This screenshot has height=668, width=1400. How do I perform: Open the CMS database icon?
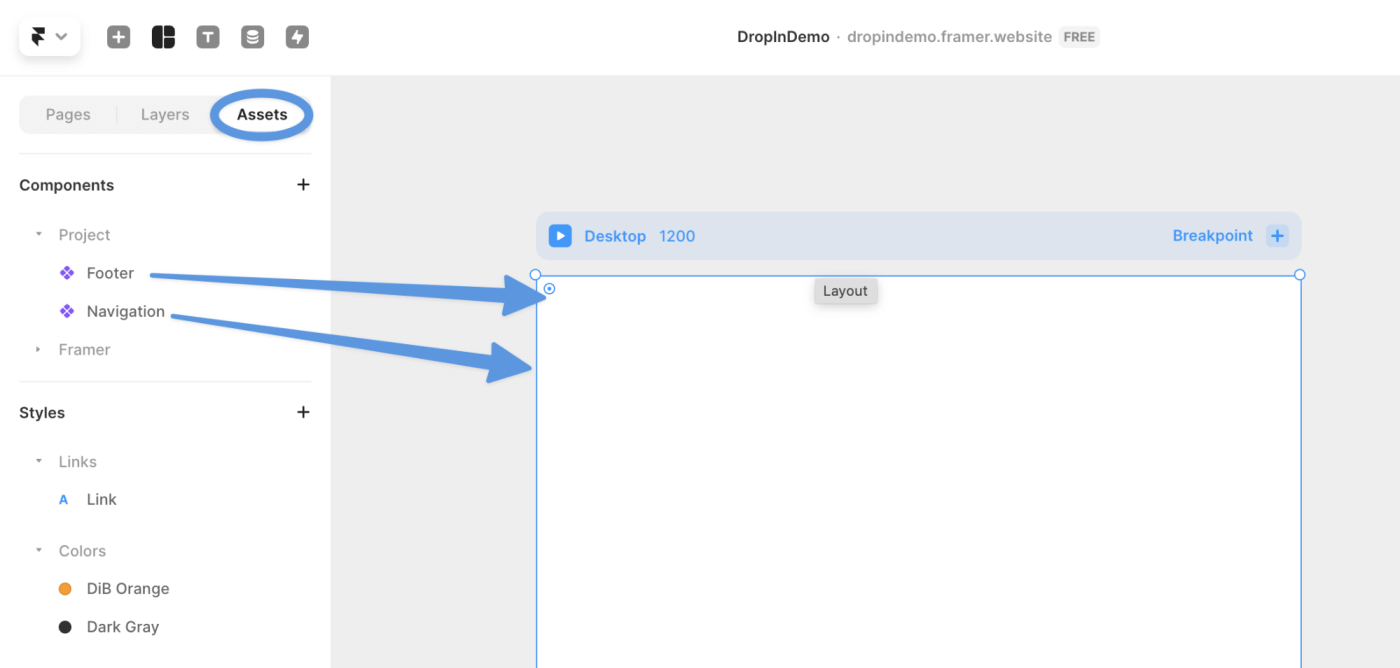[253, 37]
